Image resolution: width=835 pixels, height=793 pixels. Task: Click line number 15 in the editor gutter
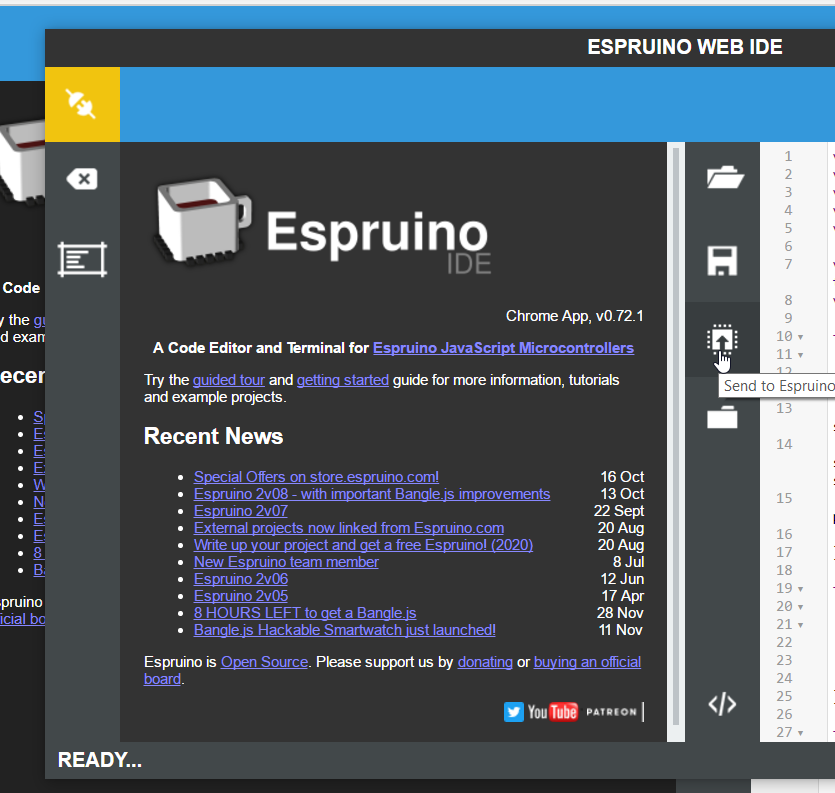(x=784, y=498)
